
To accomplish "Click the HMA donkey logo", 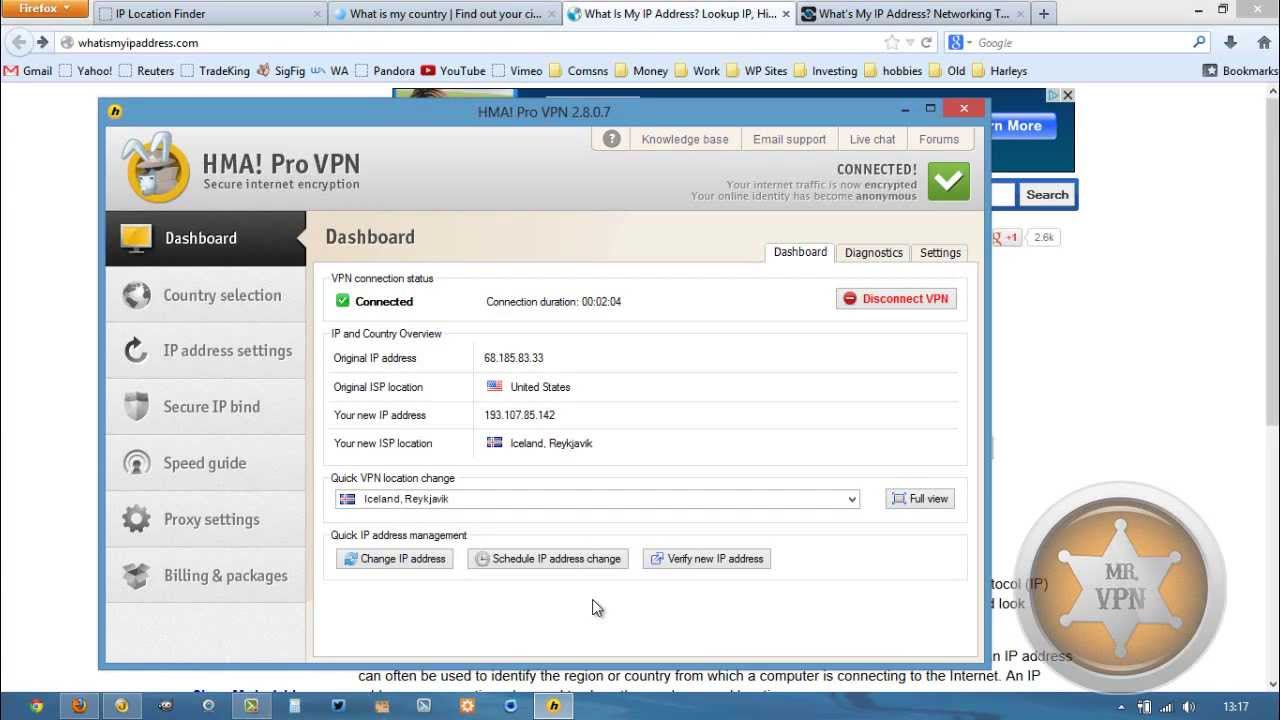I will tap(155, 168).
